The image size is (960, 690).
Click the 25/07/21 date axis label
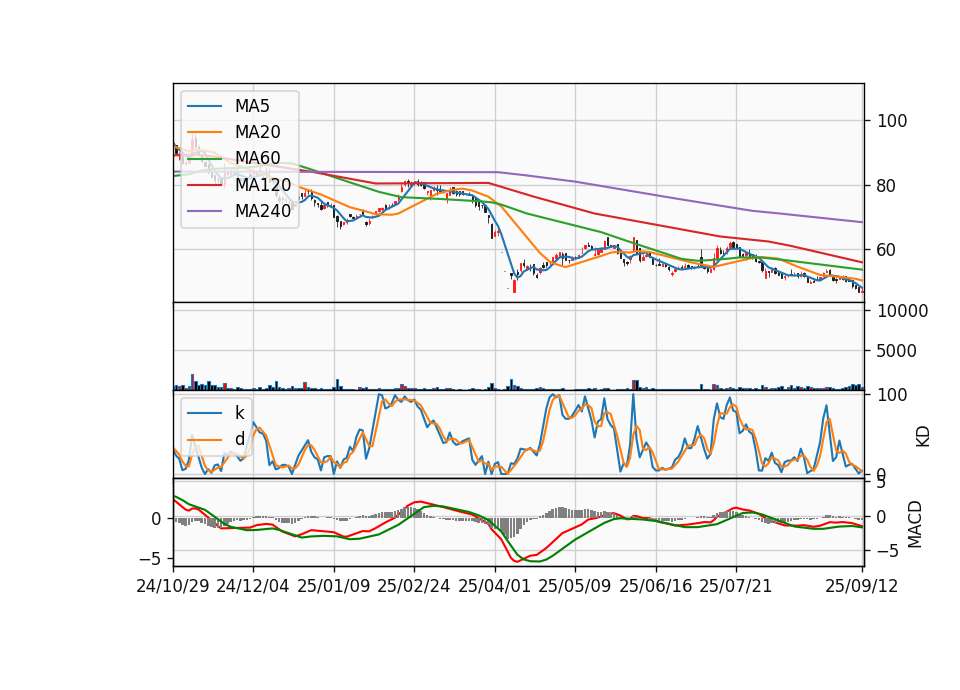[x=736, y=586]
